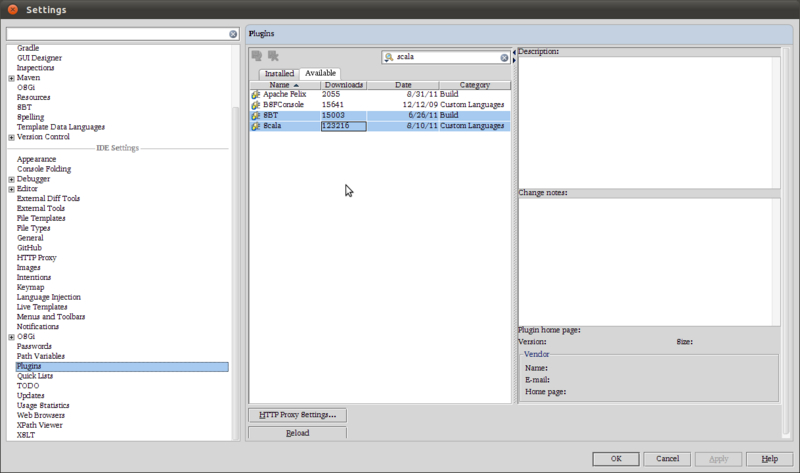This screenshot has height=473, width=800.
Task: Close the Settings window
Action: point(13,9)
